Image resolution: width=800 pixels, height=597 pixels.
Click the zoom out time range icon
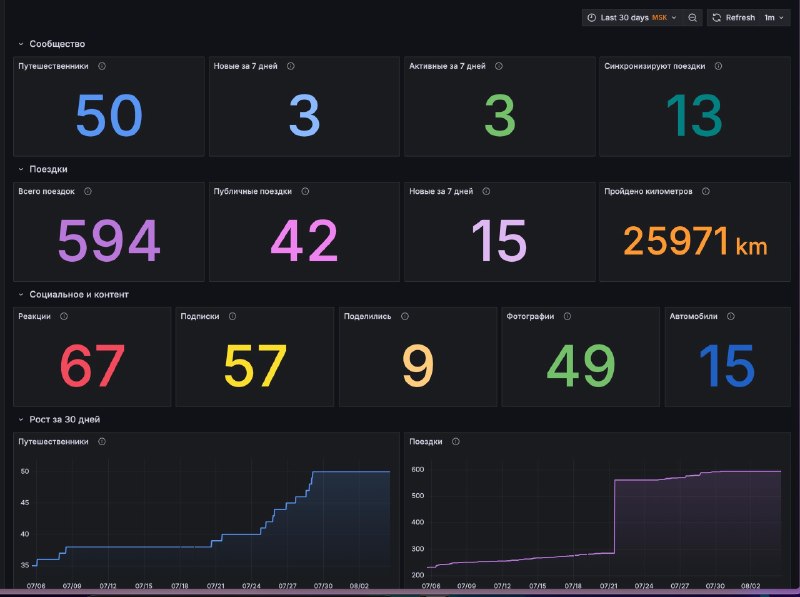692,18
